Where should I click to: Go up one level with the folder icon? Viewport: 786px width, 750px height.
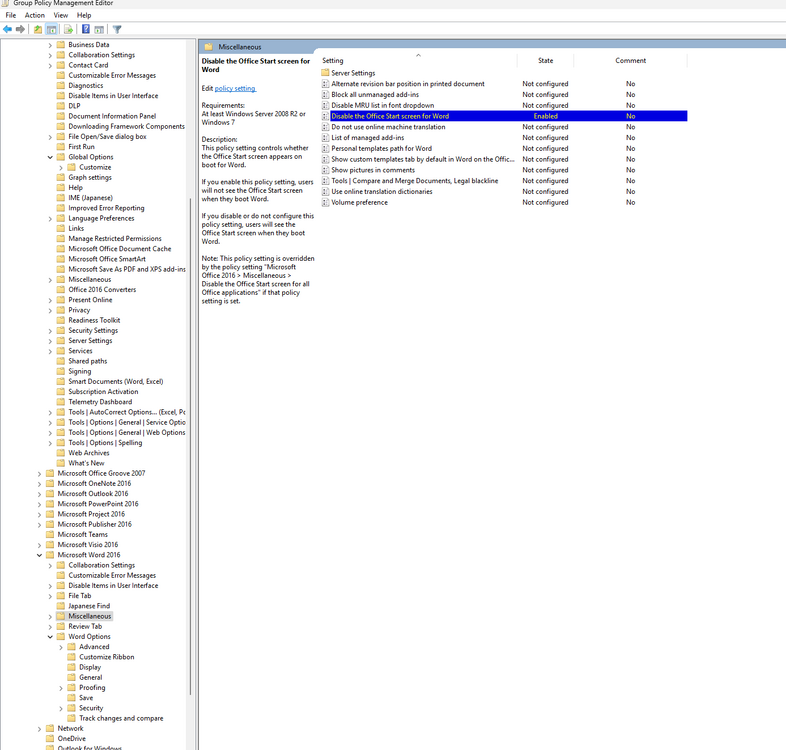(38, 30)
